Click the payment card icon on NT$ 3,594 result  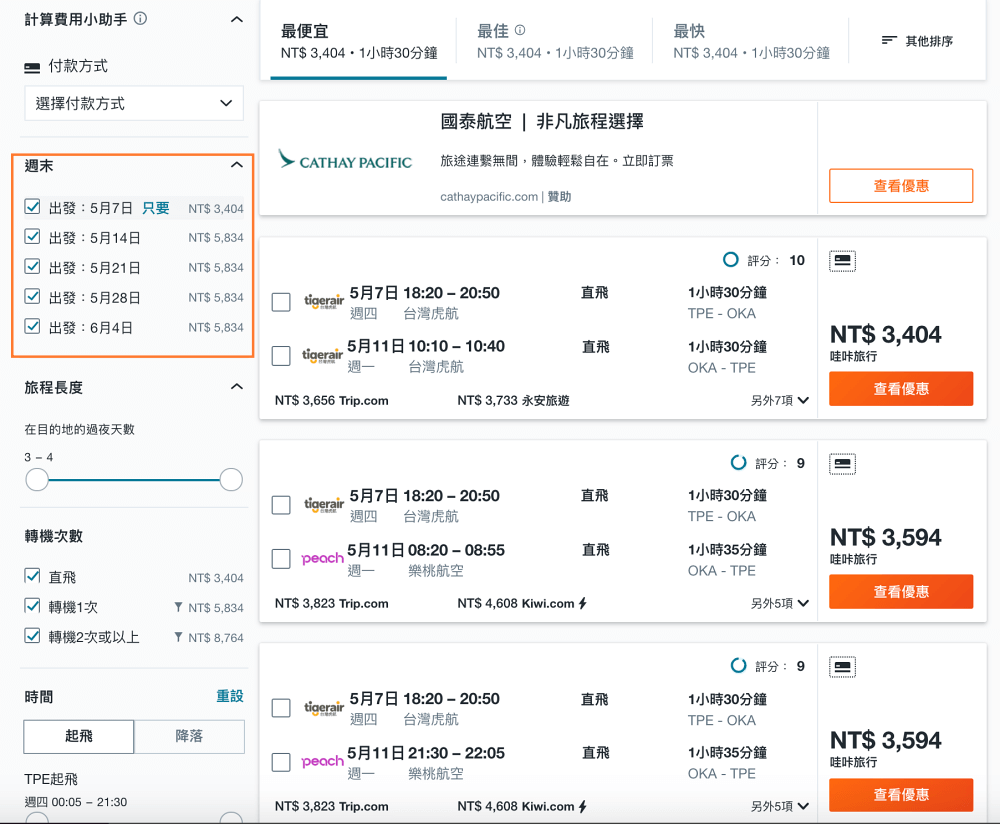pyautogui.click(x=842, y=464)
